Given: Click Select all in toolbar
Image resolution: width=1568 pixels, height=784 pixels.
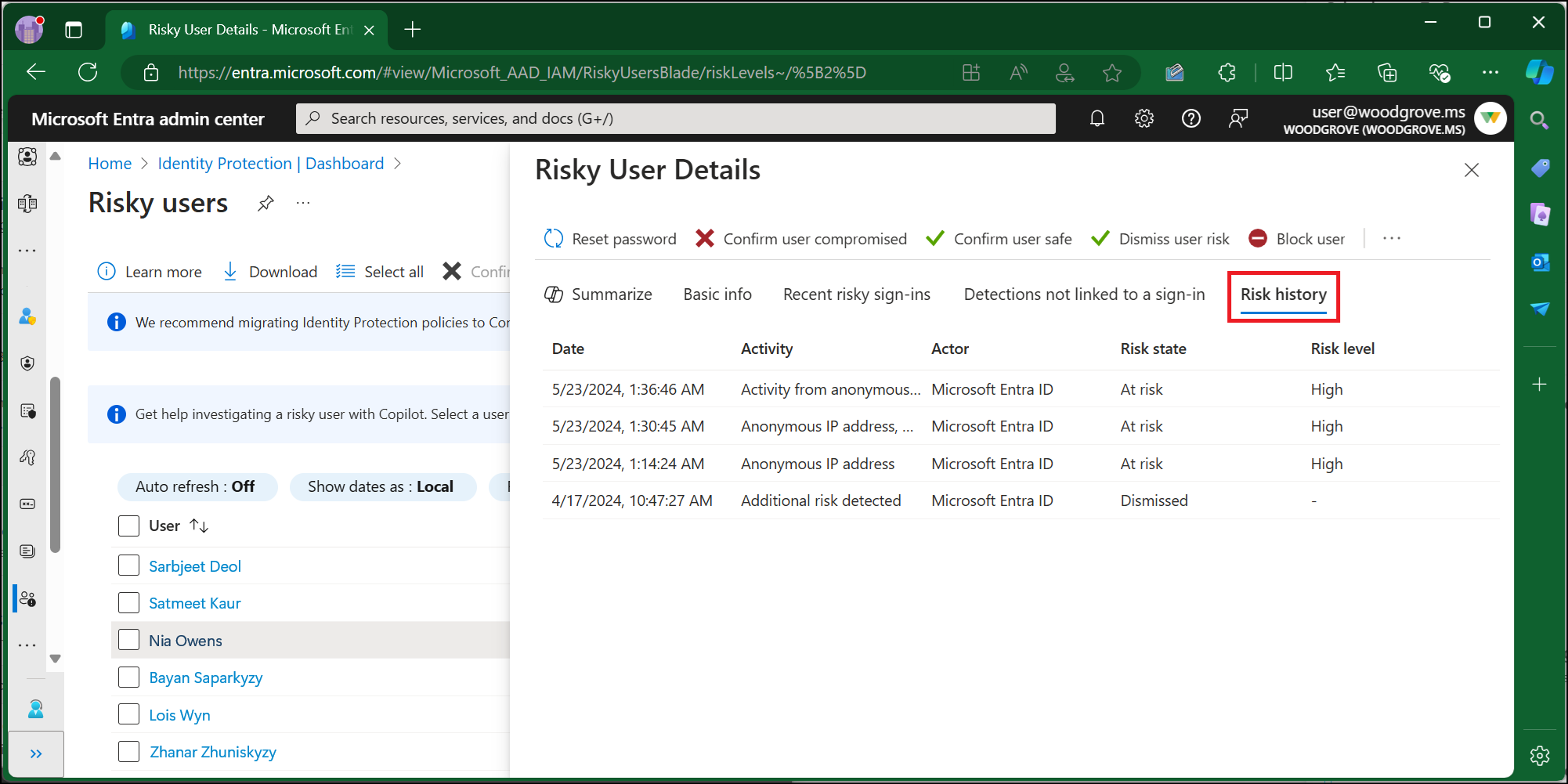Looking at the screenshot, I should pyautogui.click(x=380, y=272).
